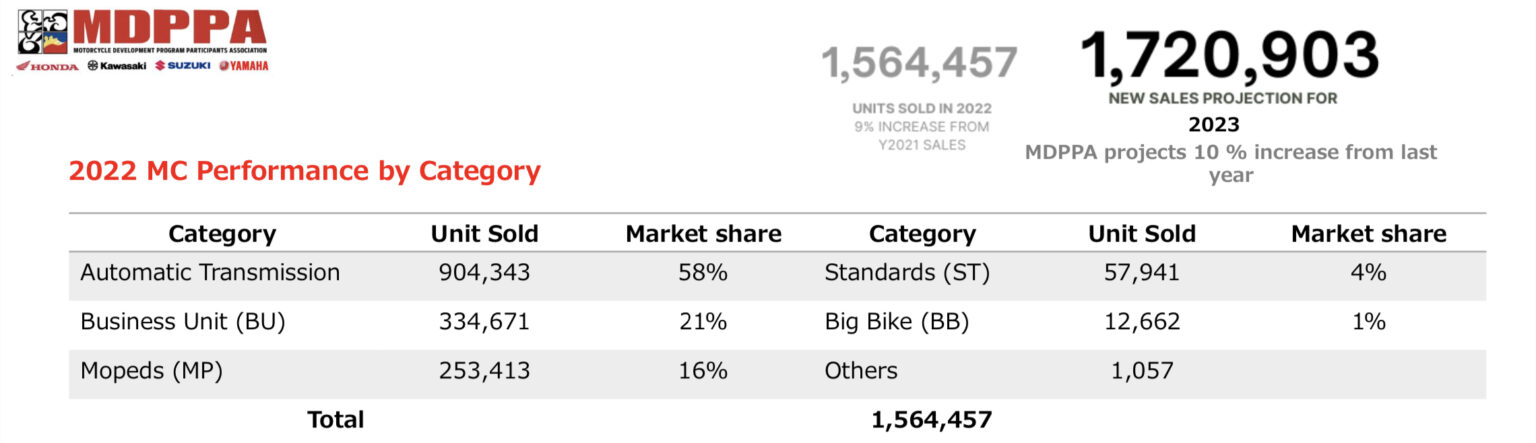The width and height of the screenshot is (1536, 443).
Task: Click the Big Bike (BB) category cell
Action: (x=898, y=322)
